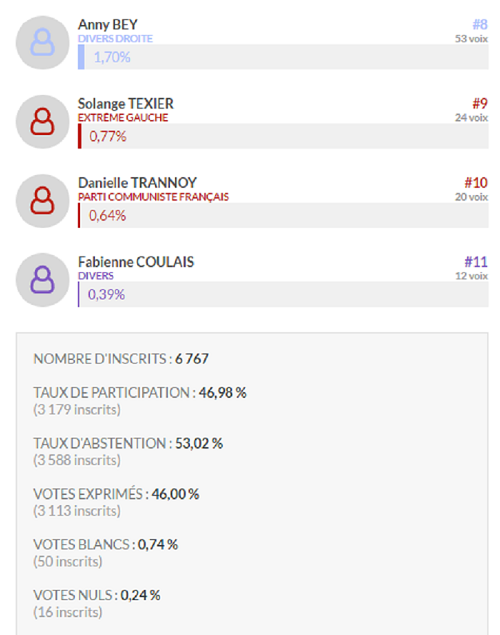Screen dimensions: 500x635
Task: Click the 1,70% result bar
Action: pyautogui.click(x=283, y=57)
